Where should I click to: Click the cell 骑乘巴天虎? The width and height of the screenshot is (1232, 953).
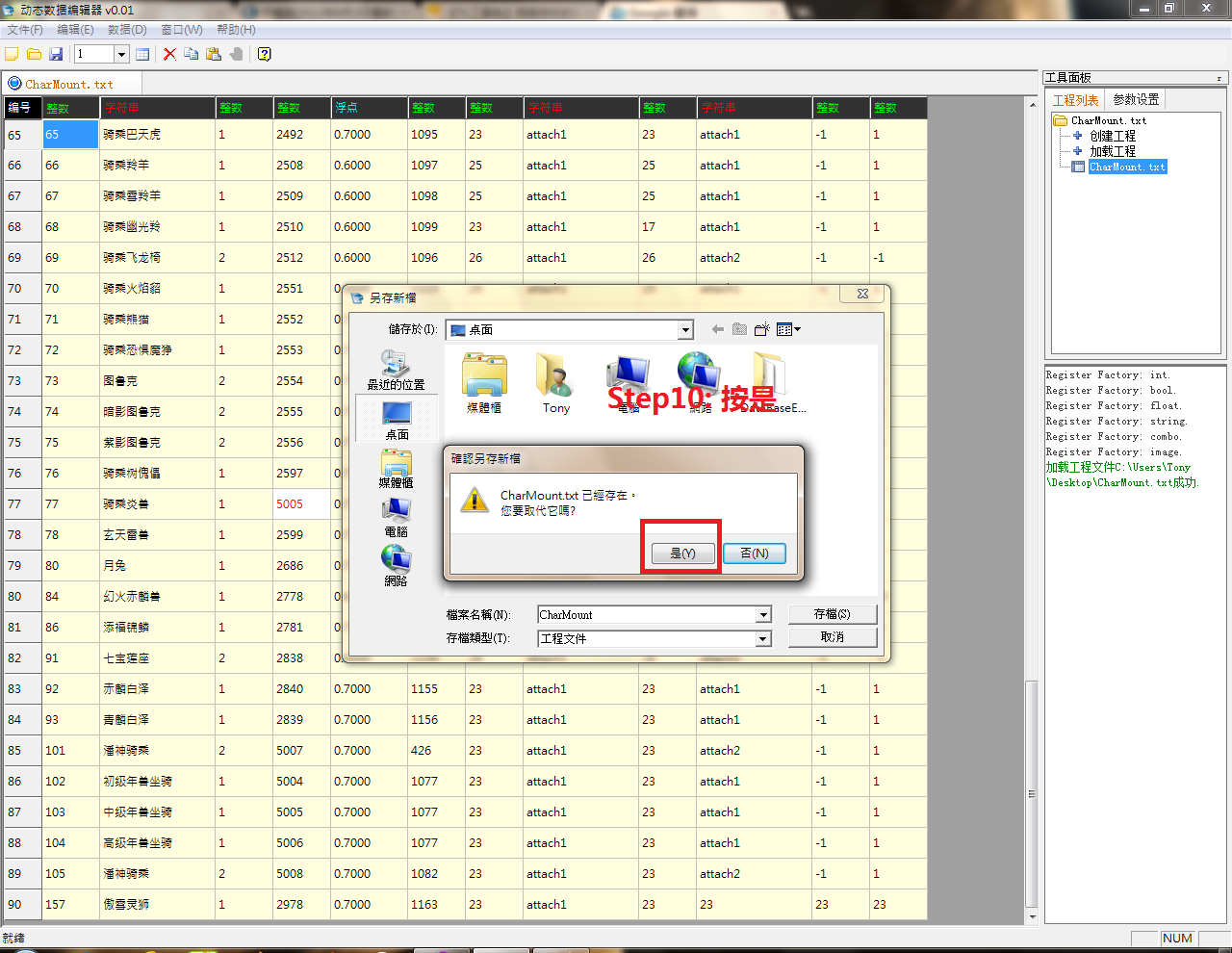coord(157,135)
